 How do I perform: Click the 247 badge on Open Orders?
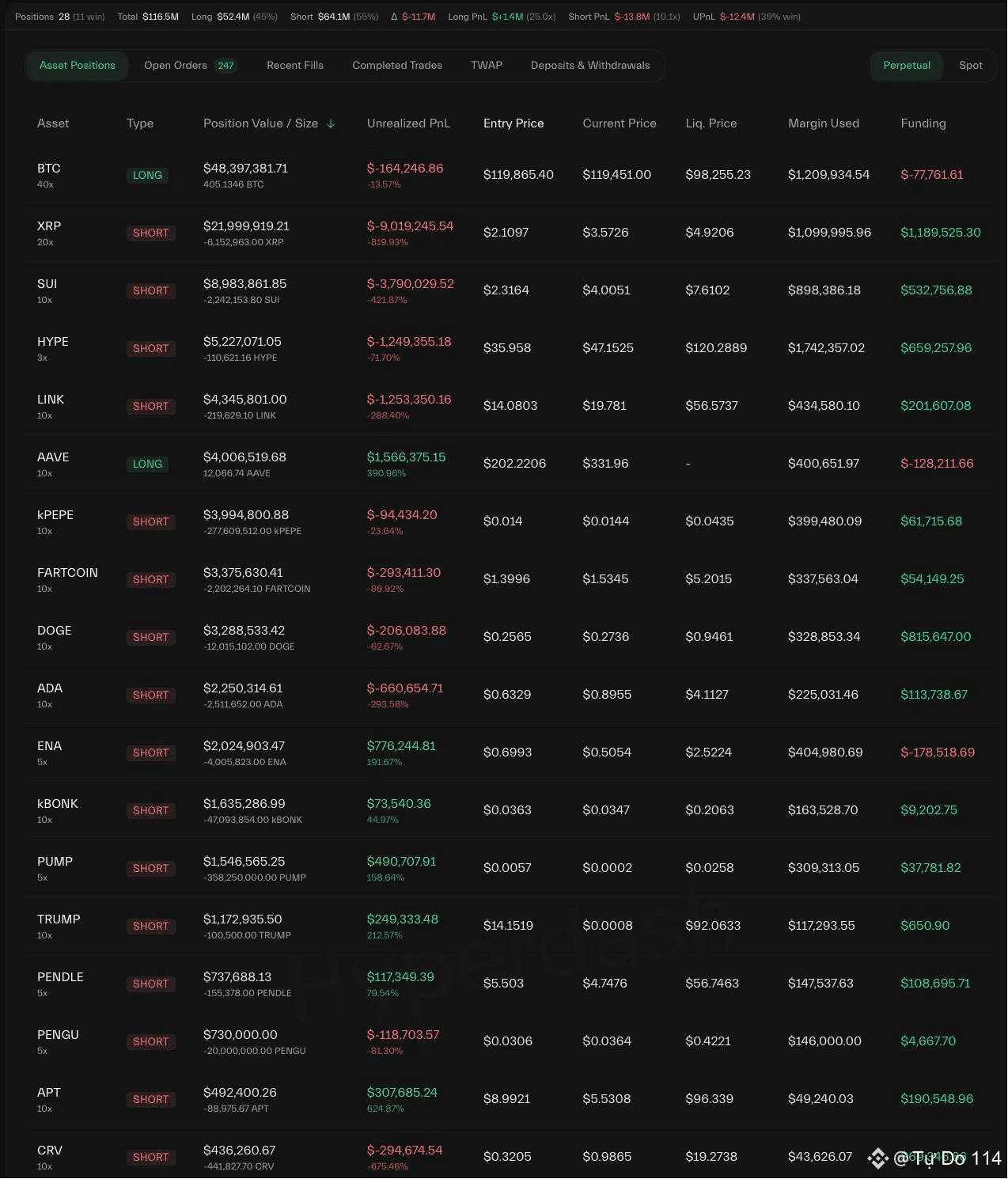click(225, 66)
